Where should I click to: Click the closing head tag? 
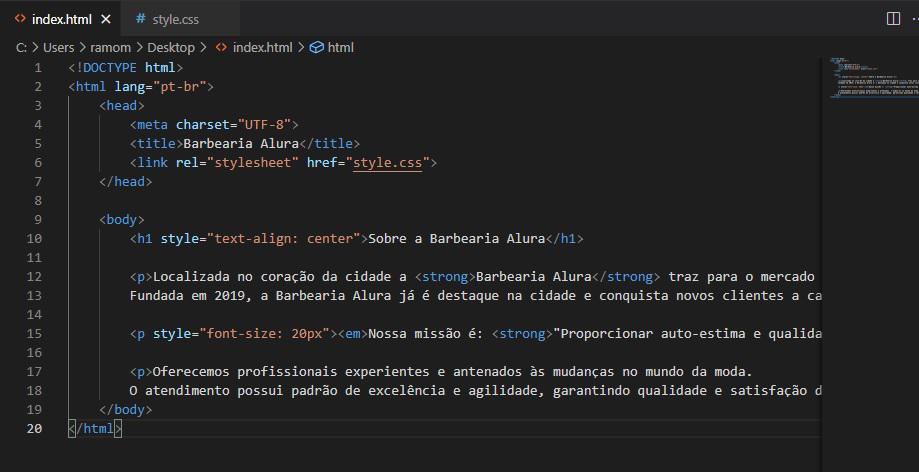click(125, 182)
